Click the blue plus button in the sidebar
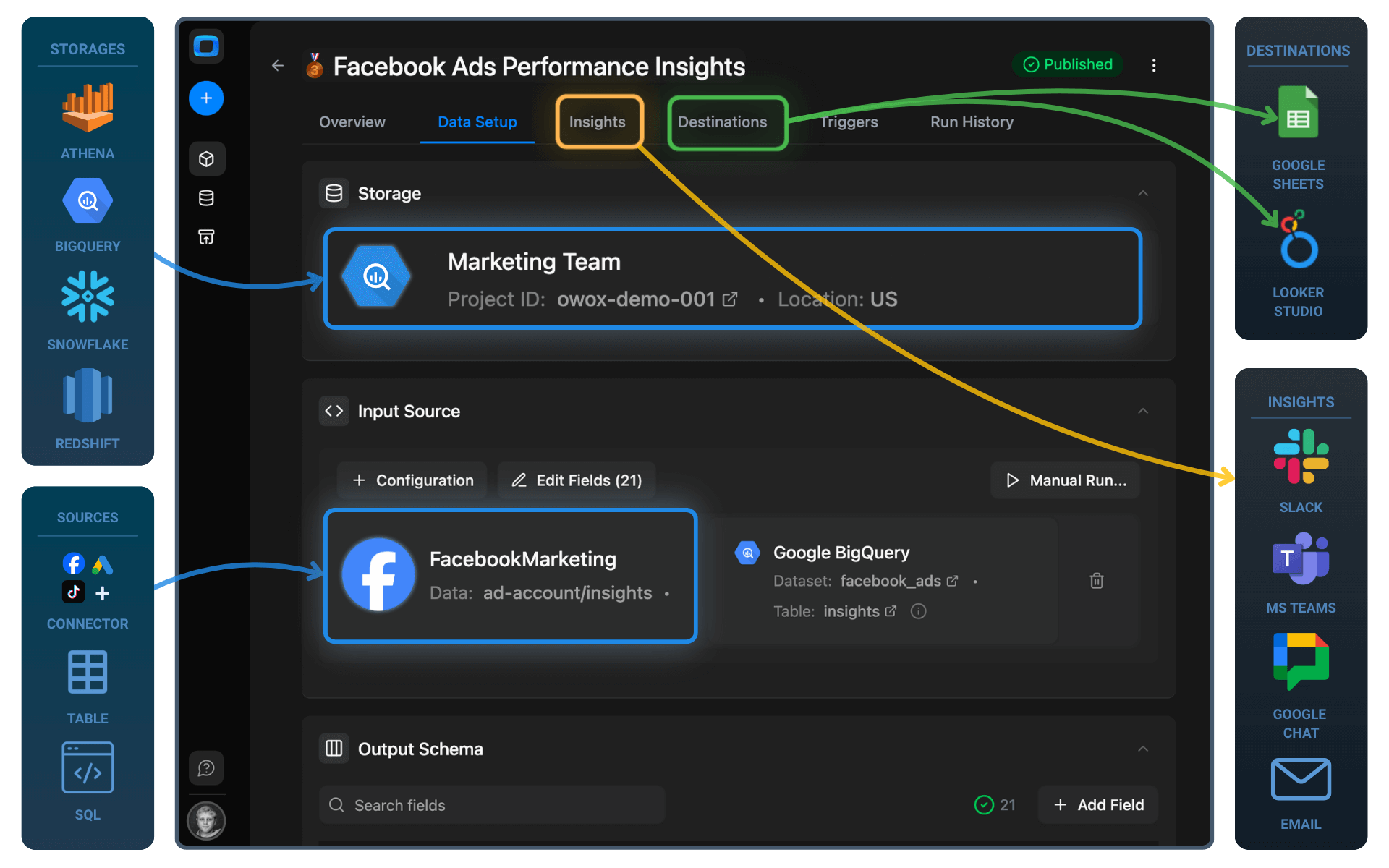This screenshot has height=868, width=1389. click(206, 98)
